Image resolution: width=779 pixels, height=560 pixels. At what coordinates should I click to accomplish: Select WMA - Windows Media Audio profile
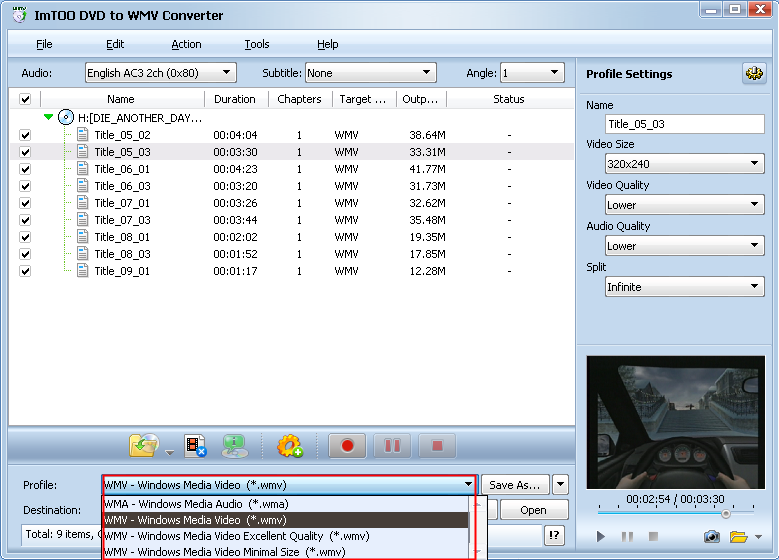pyautogui.click(x=286, y=504)
